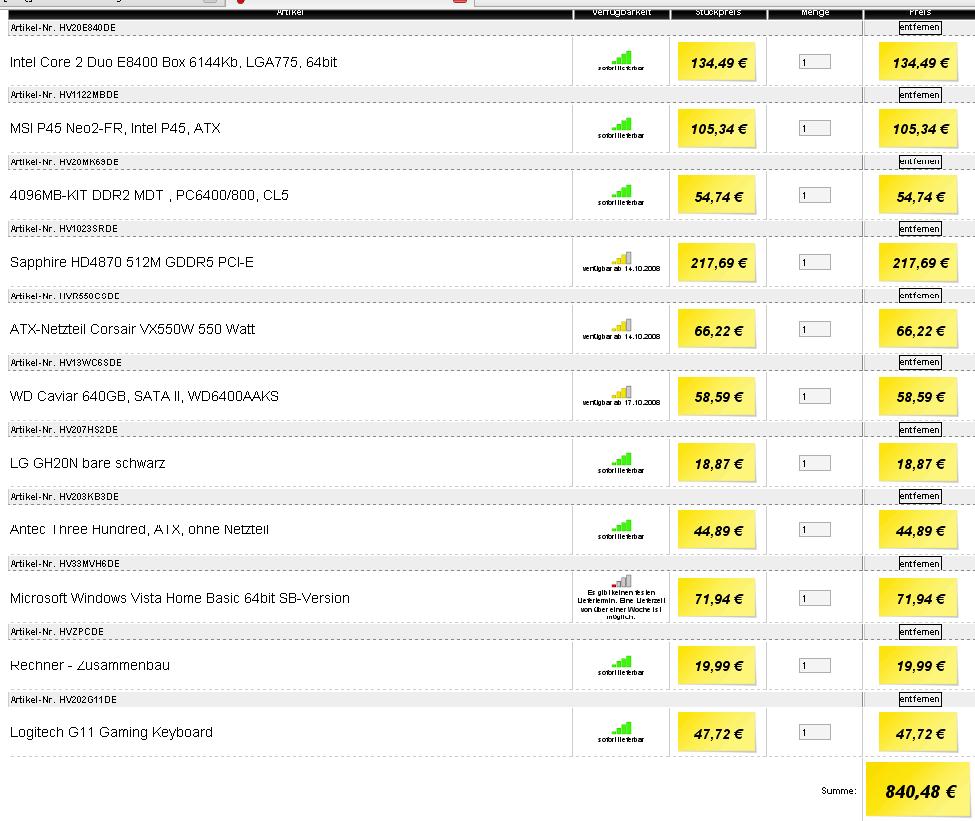The image size is (975, 821).
Task: Click unit price 134,49 € of Intel CPU
Action: (x=717, y=62)
